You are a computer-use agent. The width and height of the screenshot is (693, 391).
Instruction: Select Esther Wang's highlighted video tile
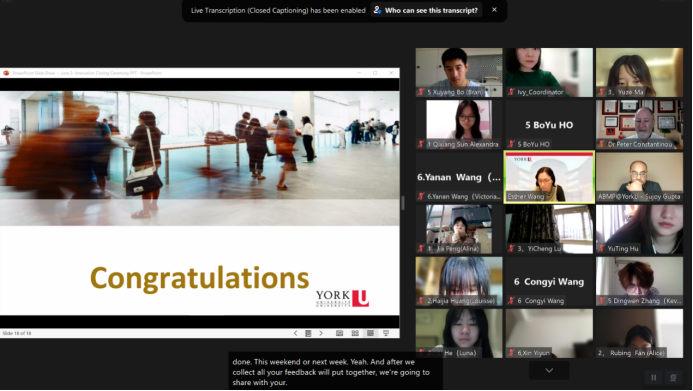point(549,177)
